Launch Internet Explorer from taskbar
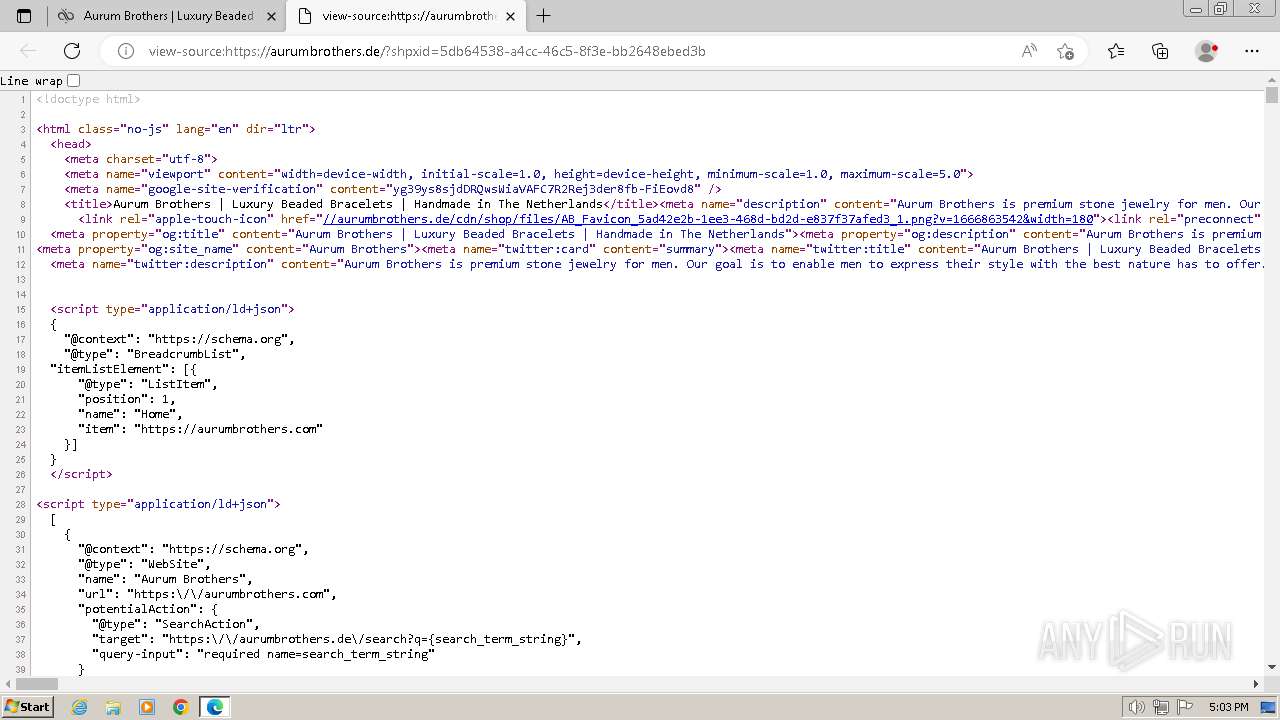1280x720 pixels. click(x=80, y=707)
